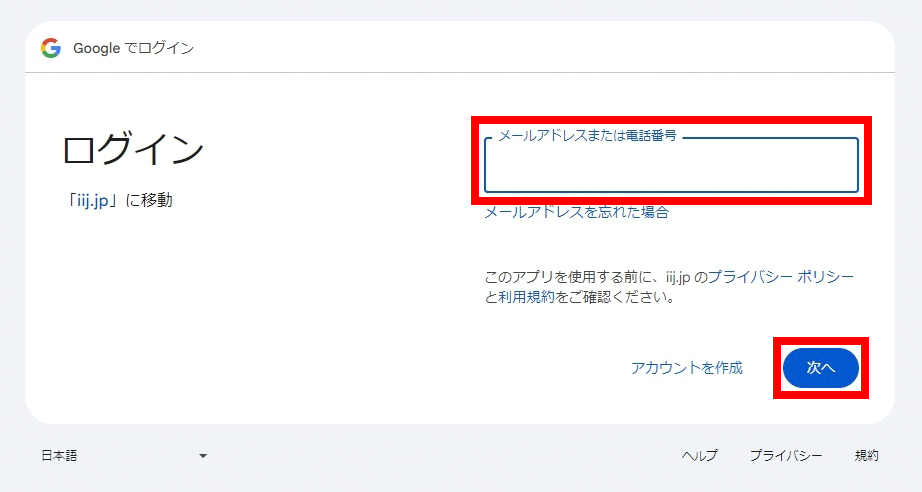Screen dimensions: 922x492
Task: Open the プライバシー footer link
Action: point(786,456)
